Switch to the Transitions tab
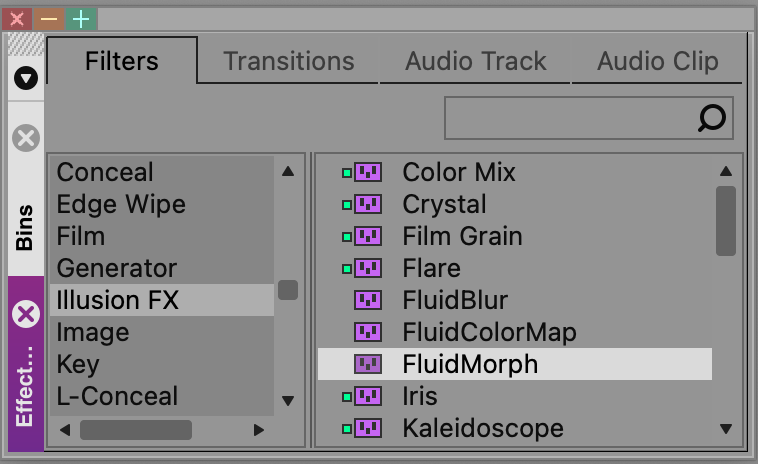The height and width of the screenshot is (464, 758). tap(289, 61)
